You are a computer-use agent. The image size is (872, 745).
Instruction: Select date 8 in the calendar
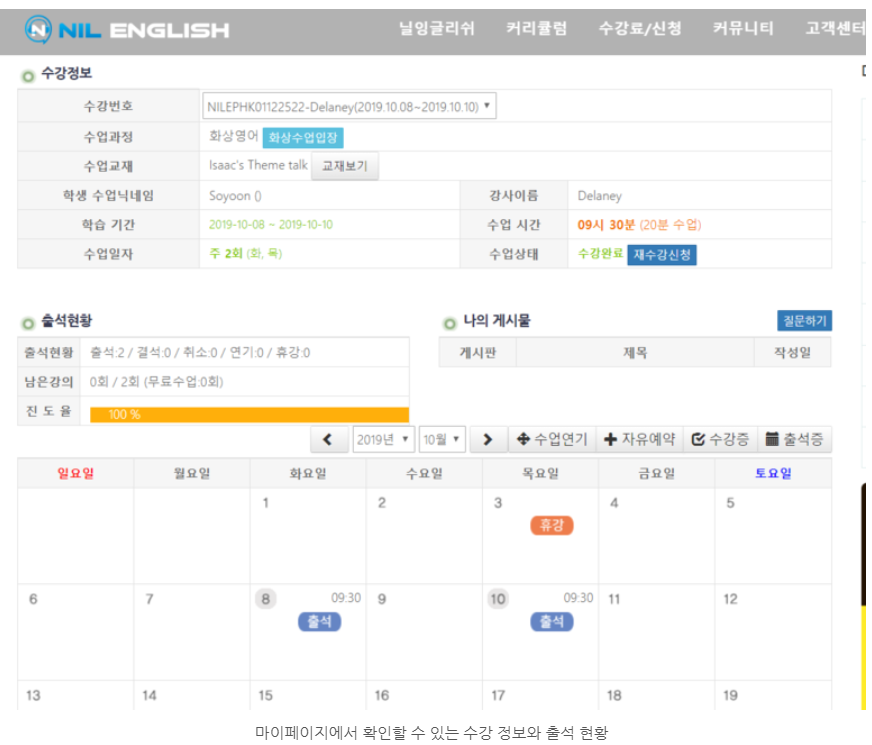point(266,599)
